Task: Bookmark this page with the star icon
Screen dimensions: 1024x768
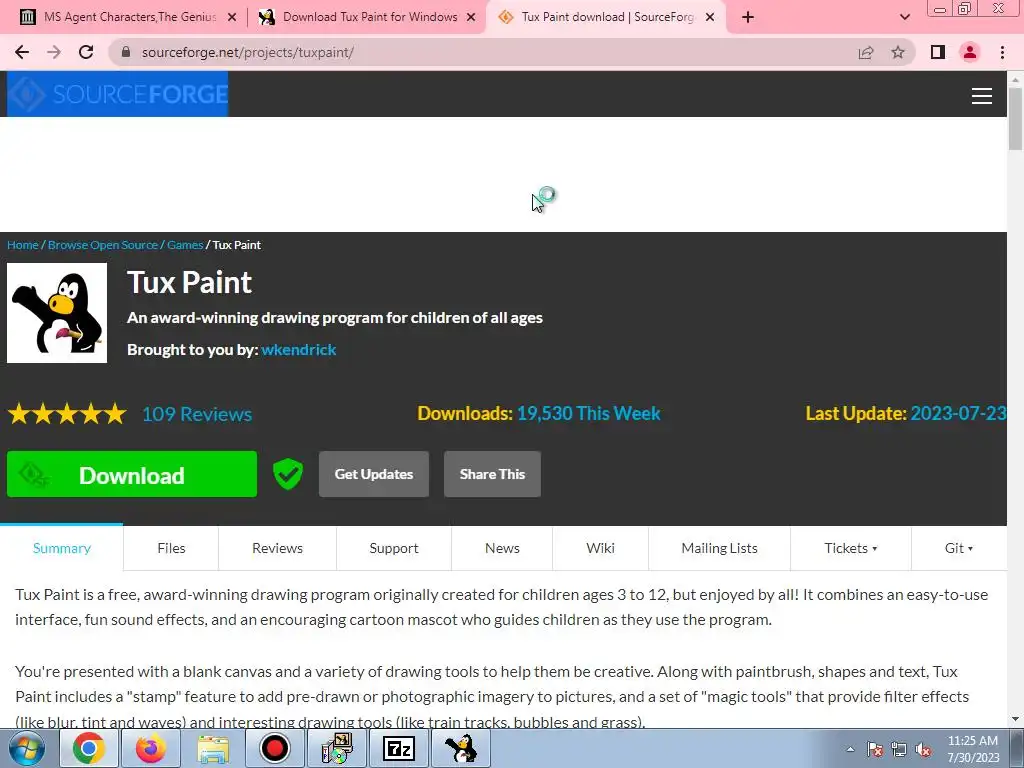Action: click(898, 52)
